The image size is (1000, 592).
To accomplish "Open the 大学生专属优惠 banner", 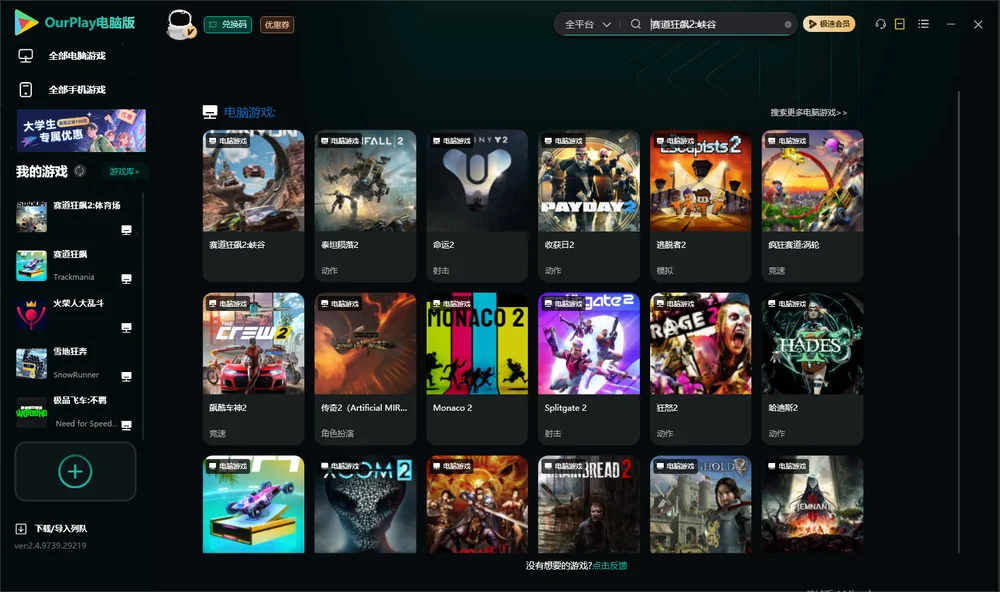I will point(82,131).
